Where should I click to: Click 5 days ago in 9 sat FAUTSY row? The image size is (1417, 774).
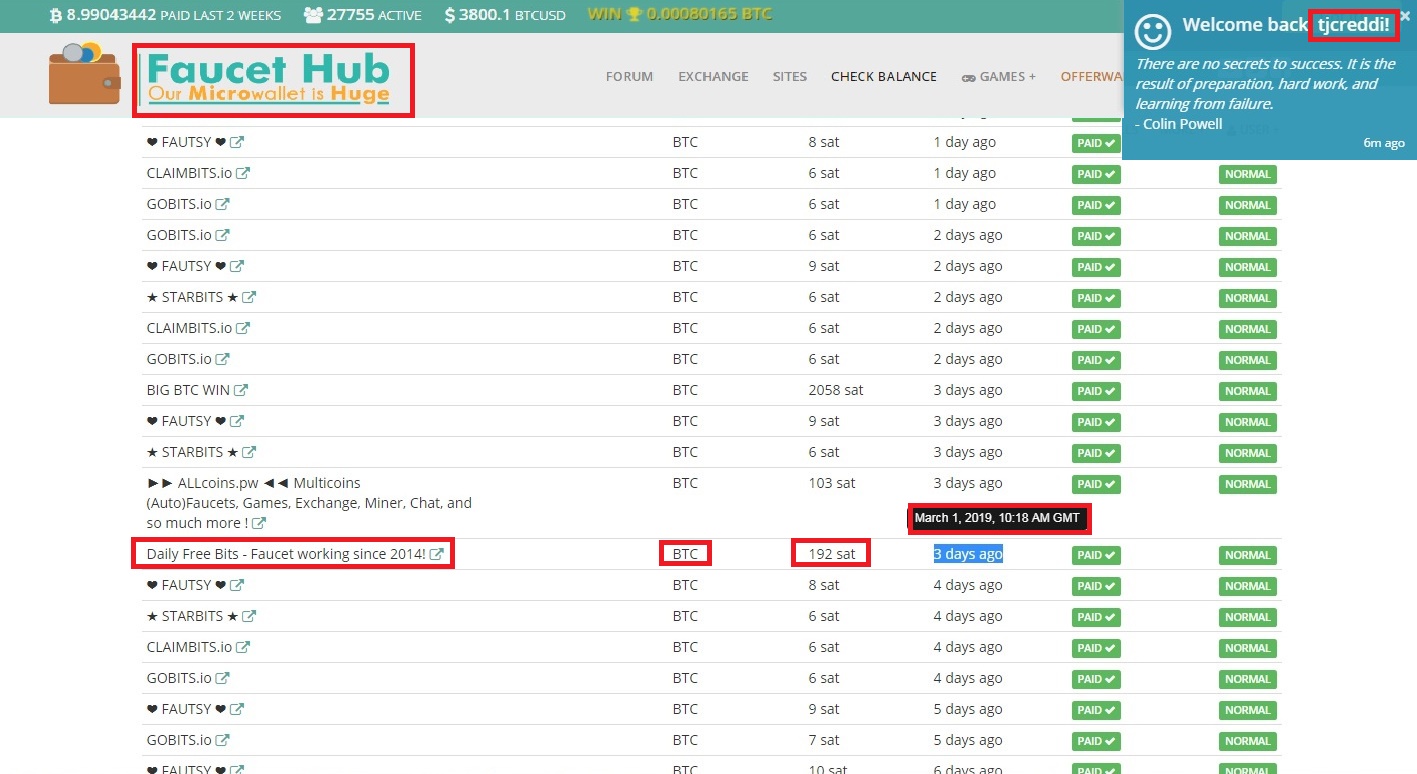(968, 709)
